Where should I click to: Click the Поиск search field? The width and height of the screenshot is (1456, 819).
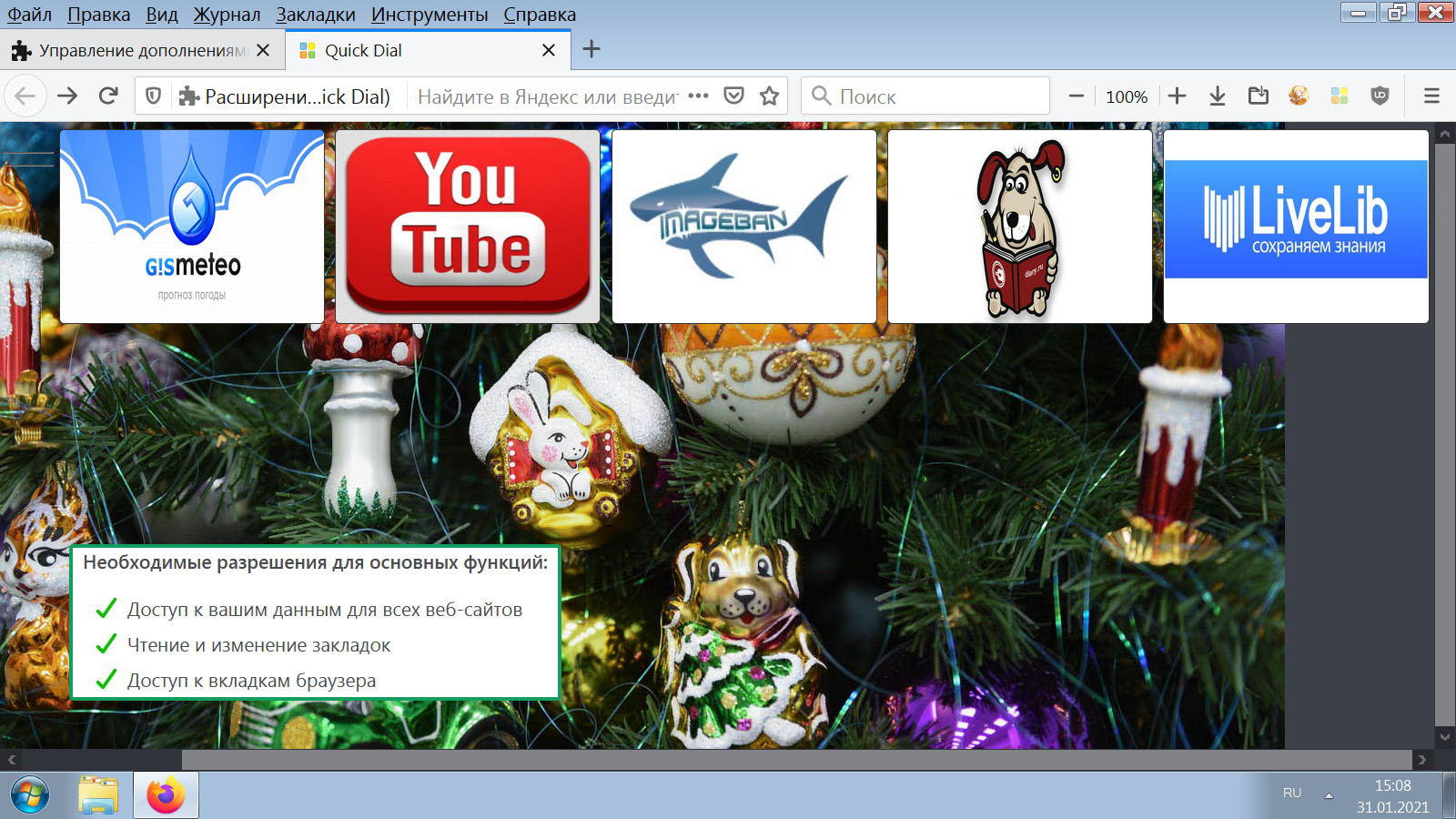click(925, 96)
